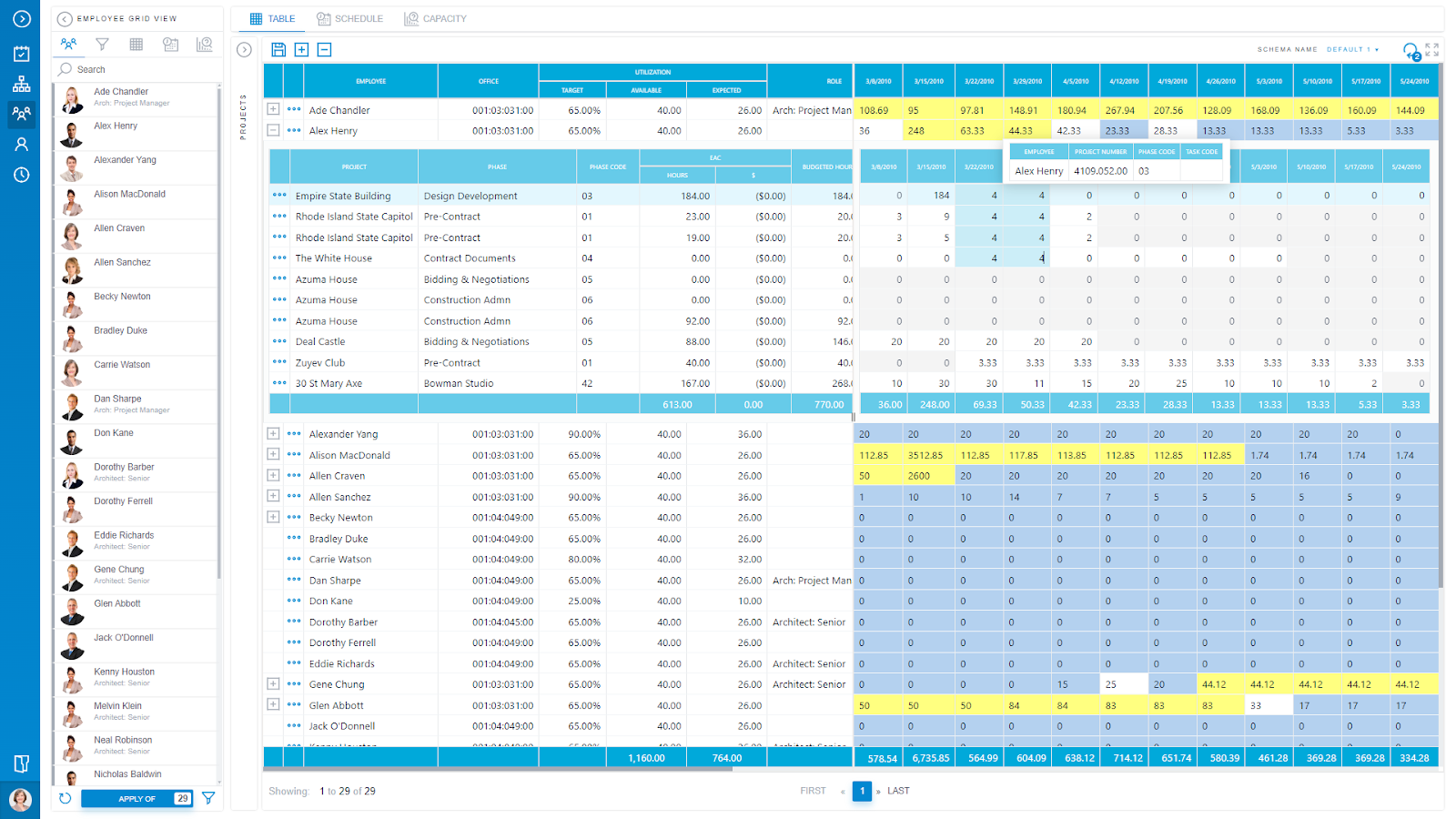Collapse Alex Henry's project details row

point(273,130)
